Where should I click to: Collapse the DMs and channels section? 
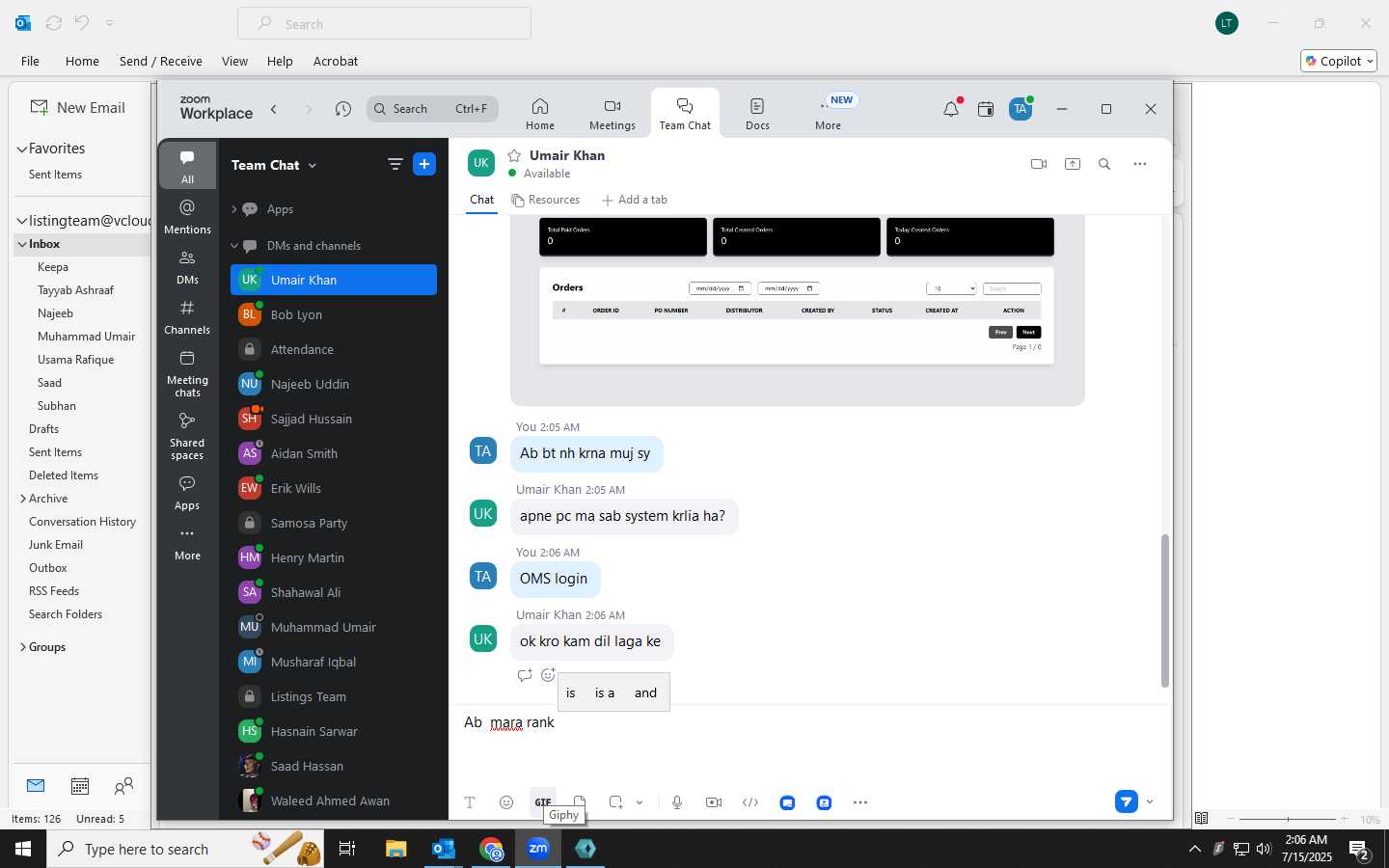pyautogui.click(x=233, y=246)
